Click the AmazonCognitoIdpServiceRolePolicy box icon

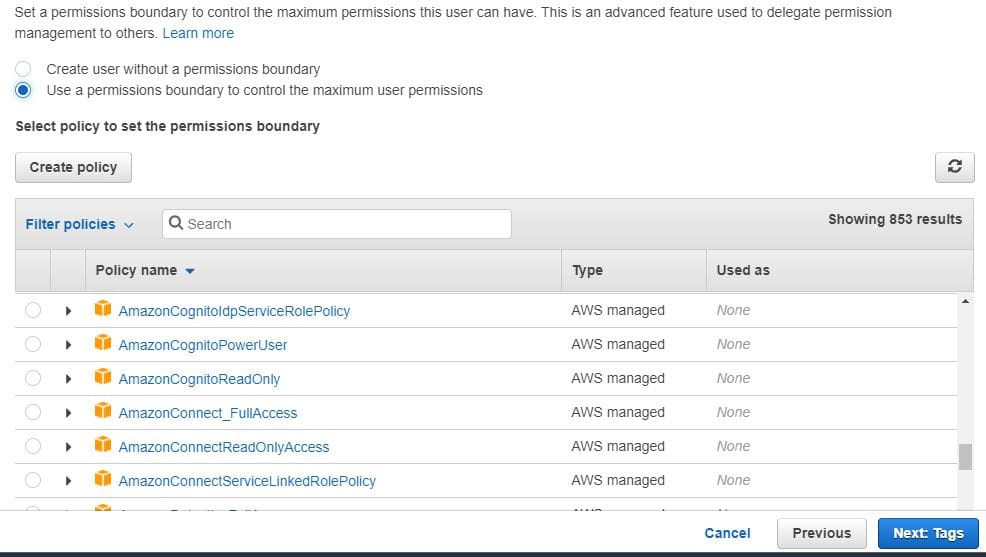click(102, 310)
